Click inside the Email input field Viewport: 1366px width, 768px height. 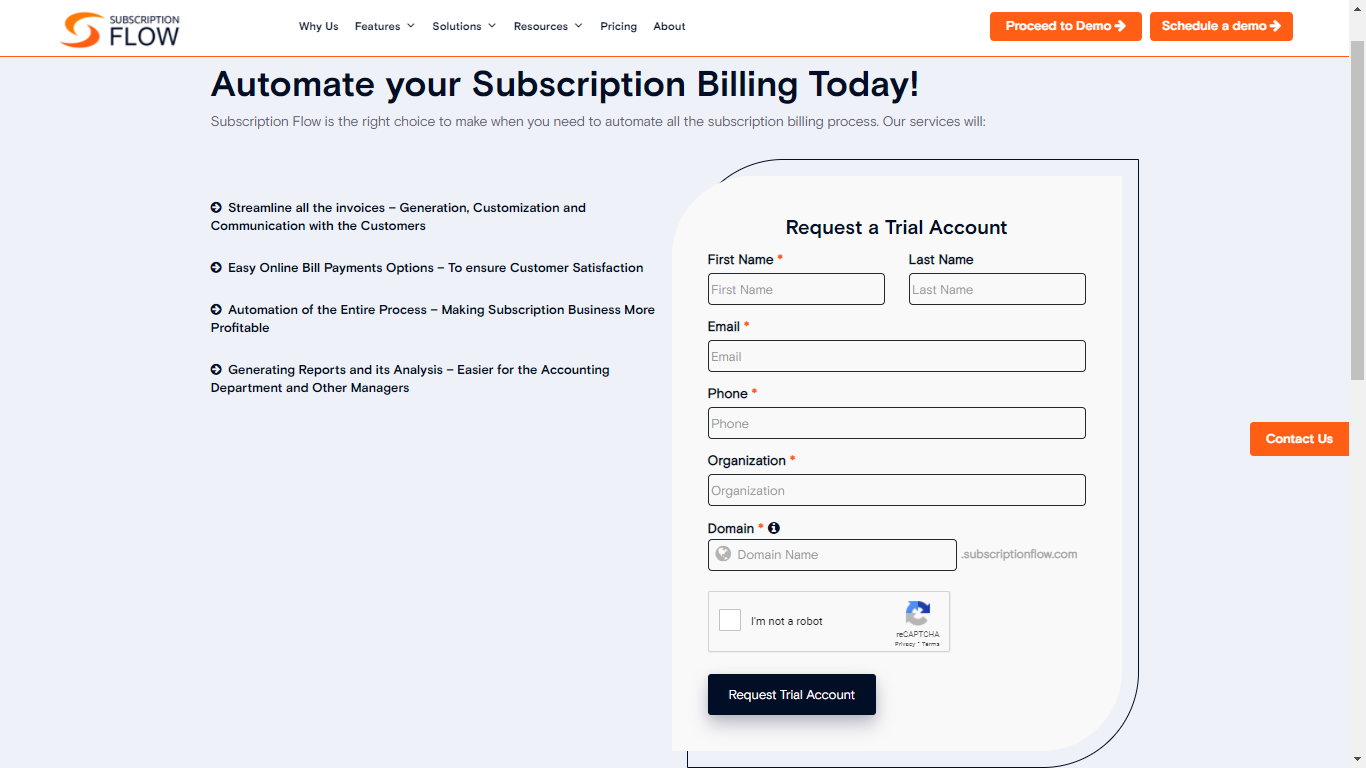point(896,356)
